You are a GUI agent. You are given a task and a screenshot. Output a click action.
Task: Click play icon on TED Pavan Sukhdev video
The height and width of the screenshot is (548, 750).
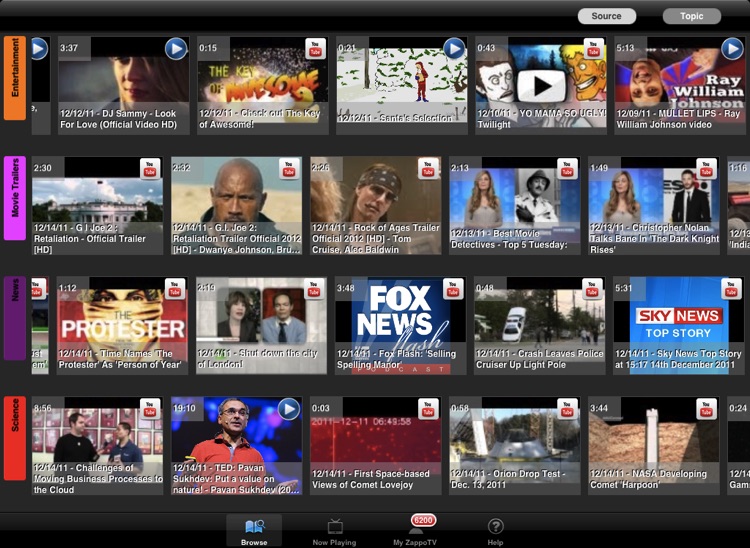tap(289, 409)
